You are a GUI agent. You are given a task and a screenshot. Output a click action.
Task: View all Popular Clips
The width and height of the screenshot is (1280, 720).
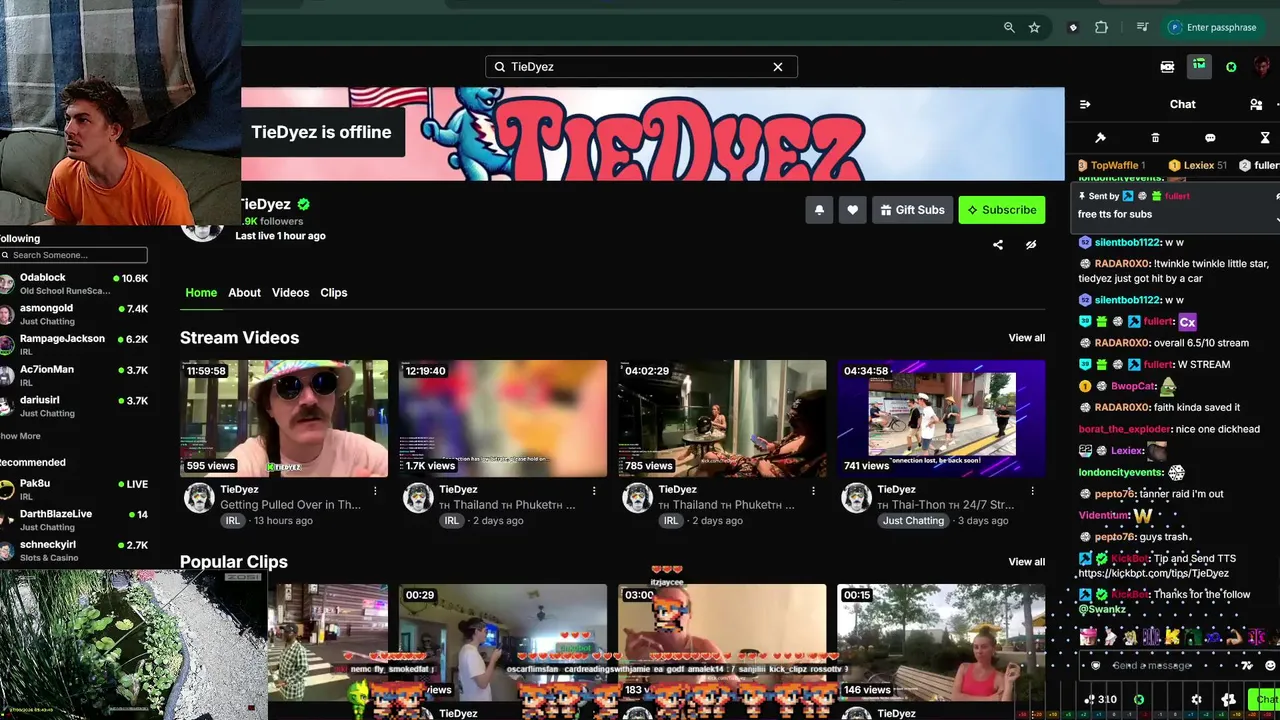(1026, 562)
